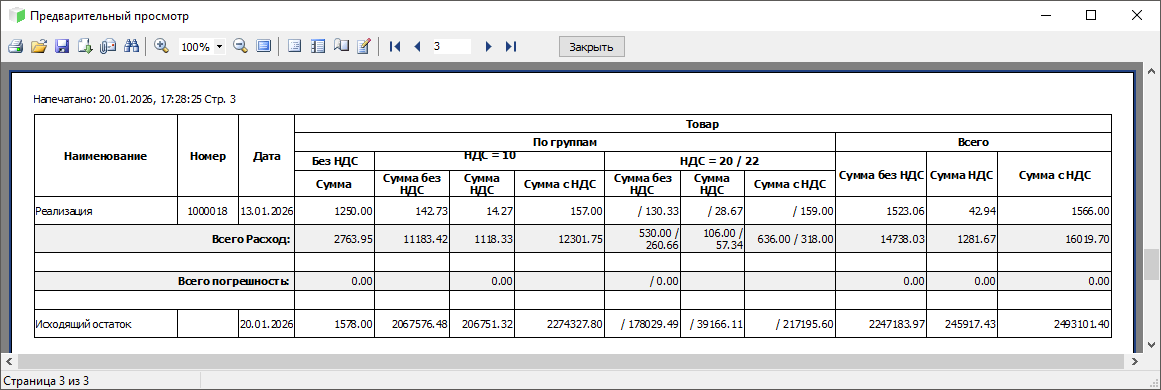Click the Print icon in the toolbar
Image resolution: width=1161 pixels, height=390 pixels.
tap(15, 47)
